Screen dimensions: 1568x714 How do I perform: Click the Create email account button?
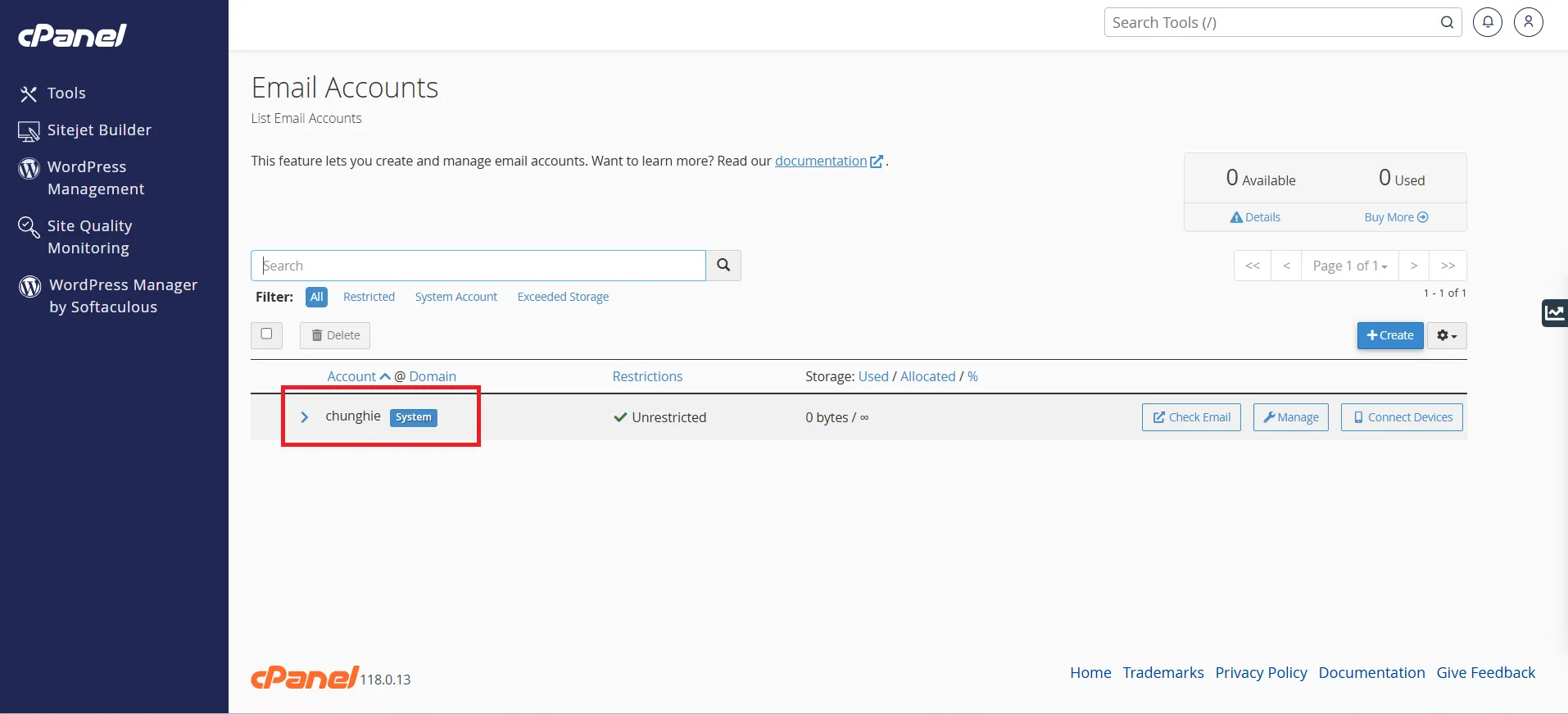coord(1389,335)
